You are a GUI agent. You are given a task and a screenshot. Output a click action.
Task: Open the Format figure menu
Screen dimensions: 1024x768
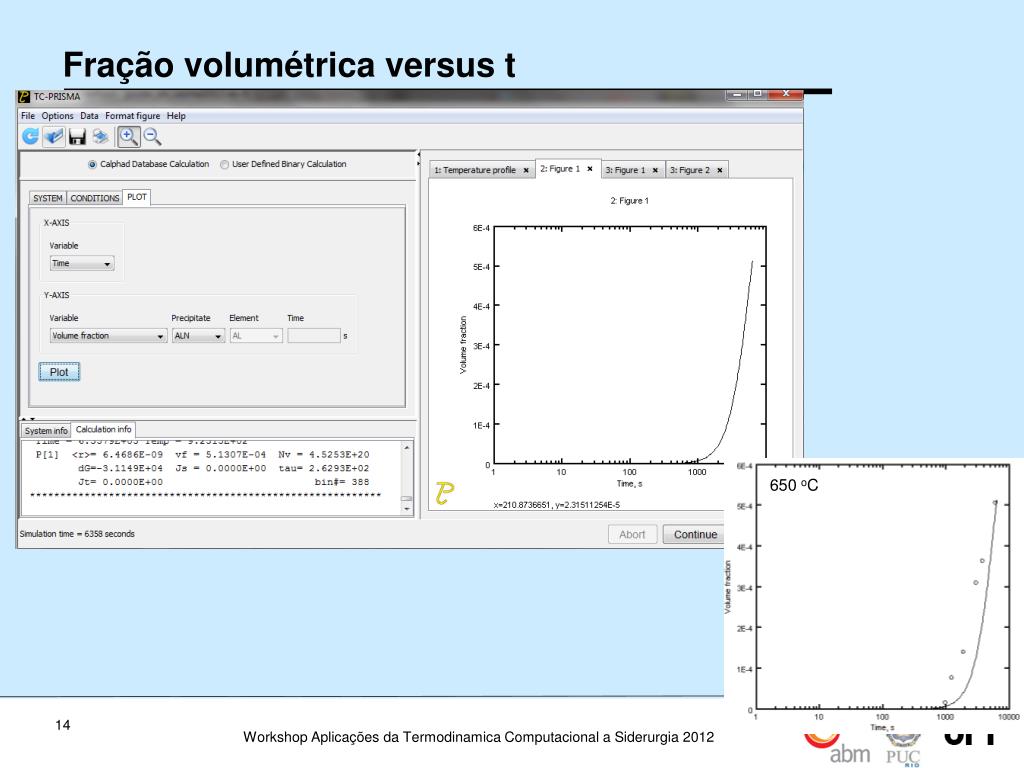click(133, 116)
